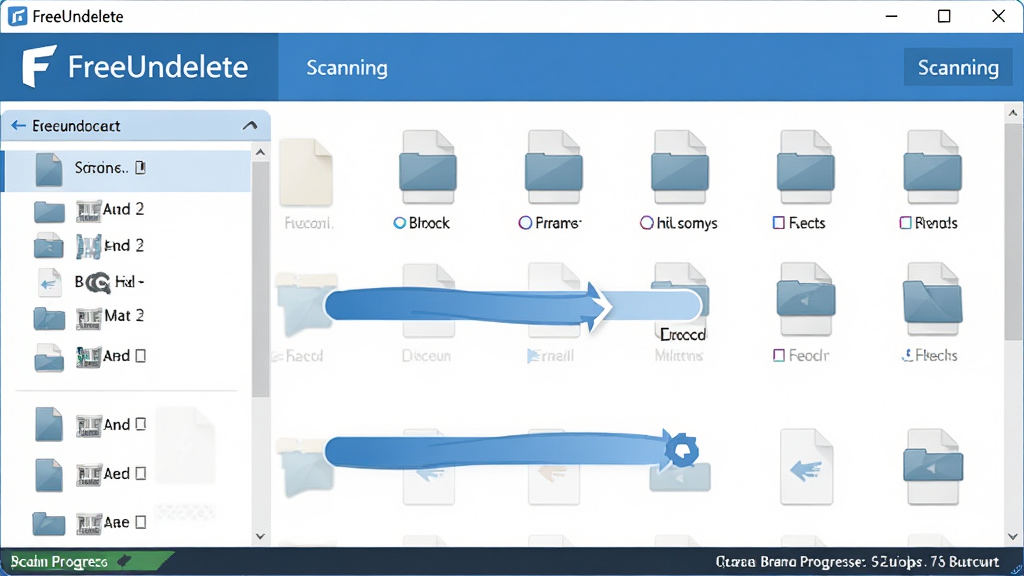This screenshot has height=576, width=1024.
Task: Open the Rends folder icon
Action: 932,167
